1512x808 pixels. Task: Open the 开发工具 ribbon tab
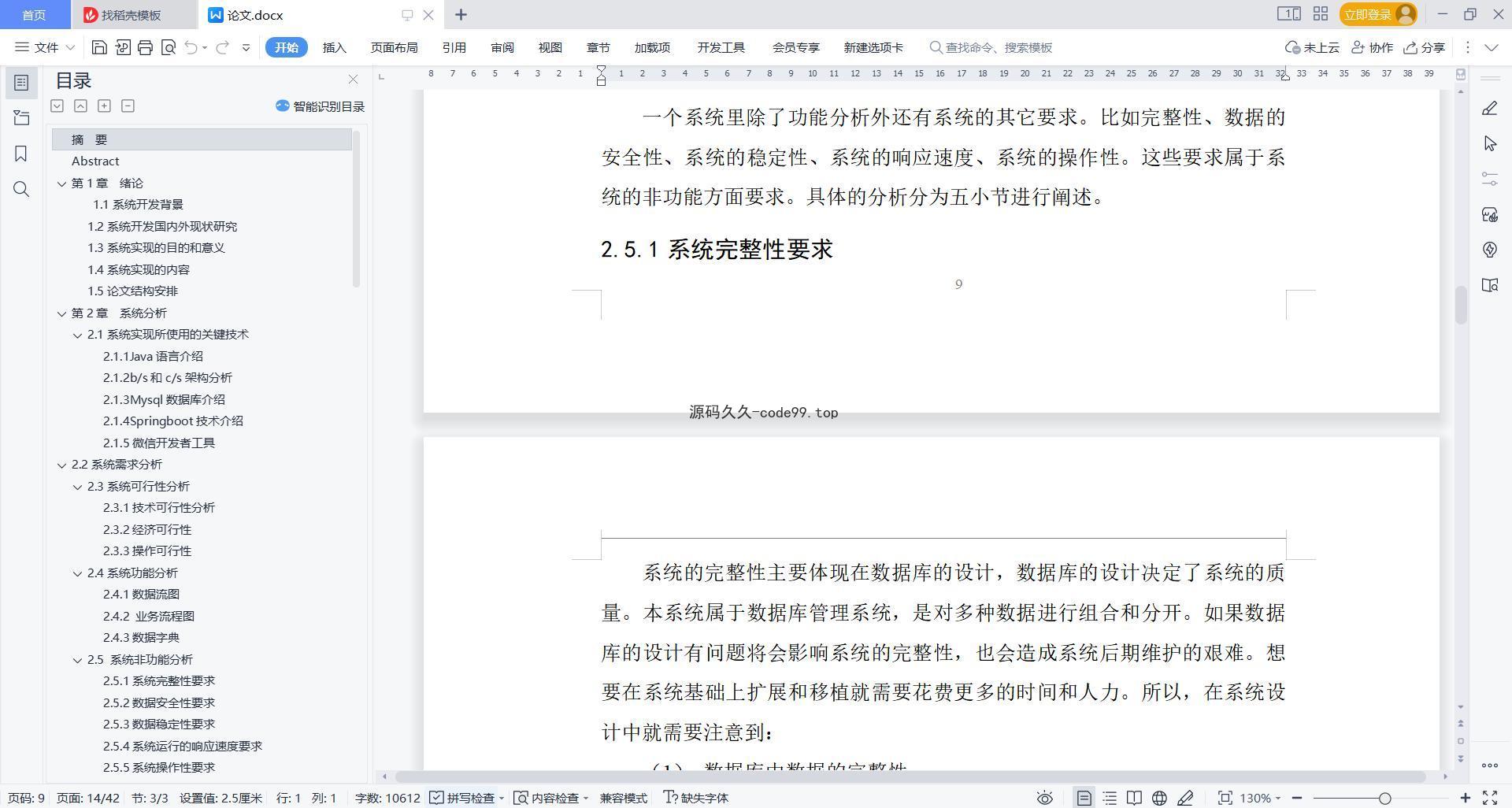coord(721,47)
